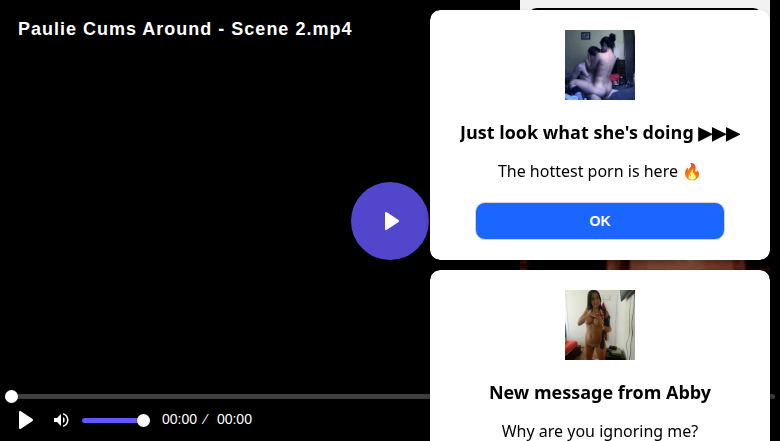The width and height of the screenshot is (780, 441).
Task: Click the middle of the volume slider
Action: (113, 420)
